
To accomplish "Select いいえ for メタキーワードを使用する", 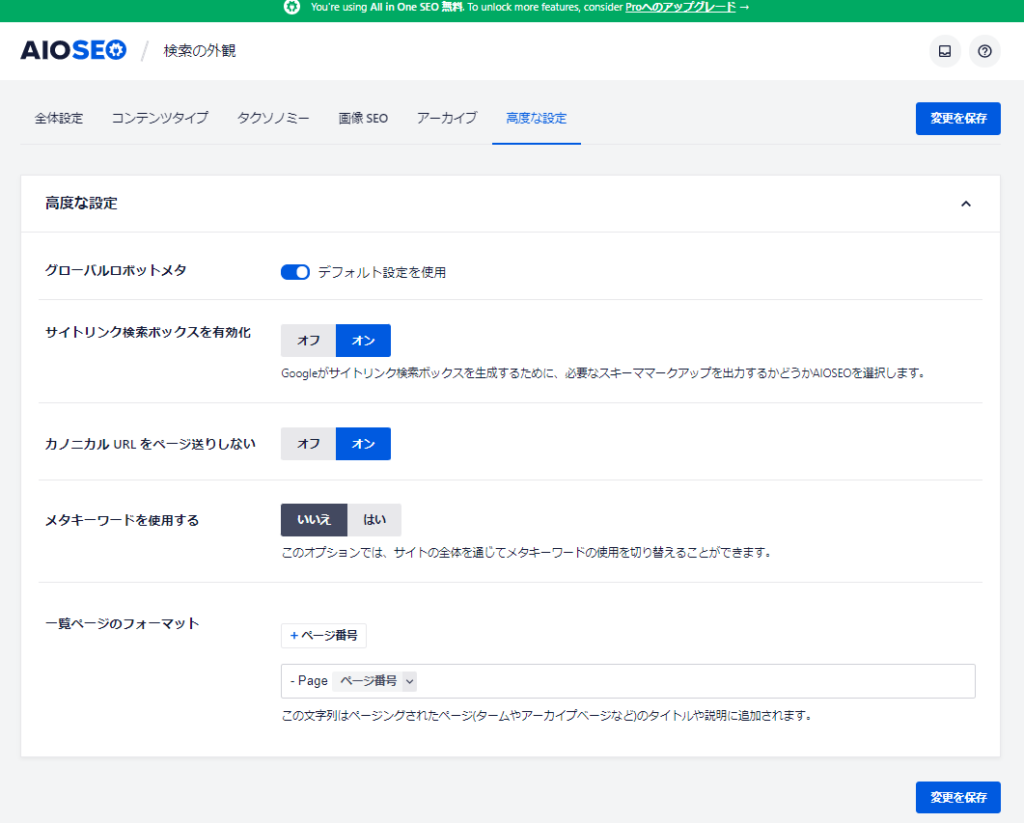I will [x=313, y=520].
